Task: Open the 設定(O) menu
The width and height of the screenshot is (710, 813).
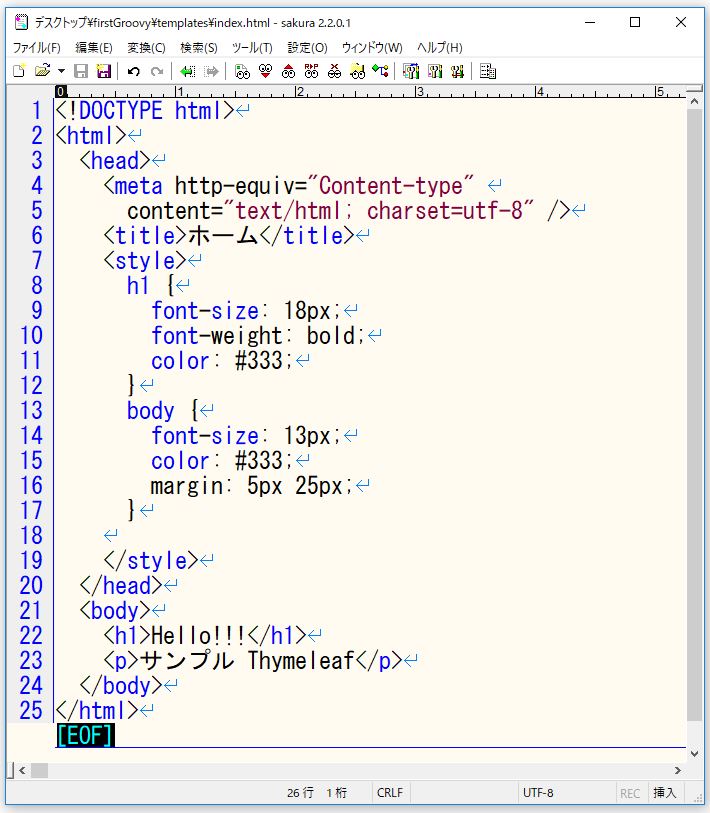Action: [x=307, y=48]
